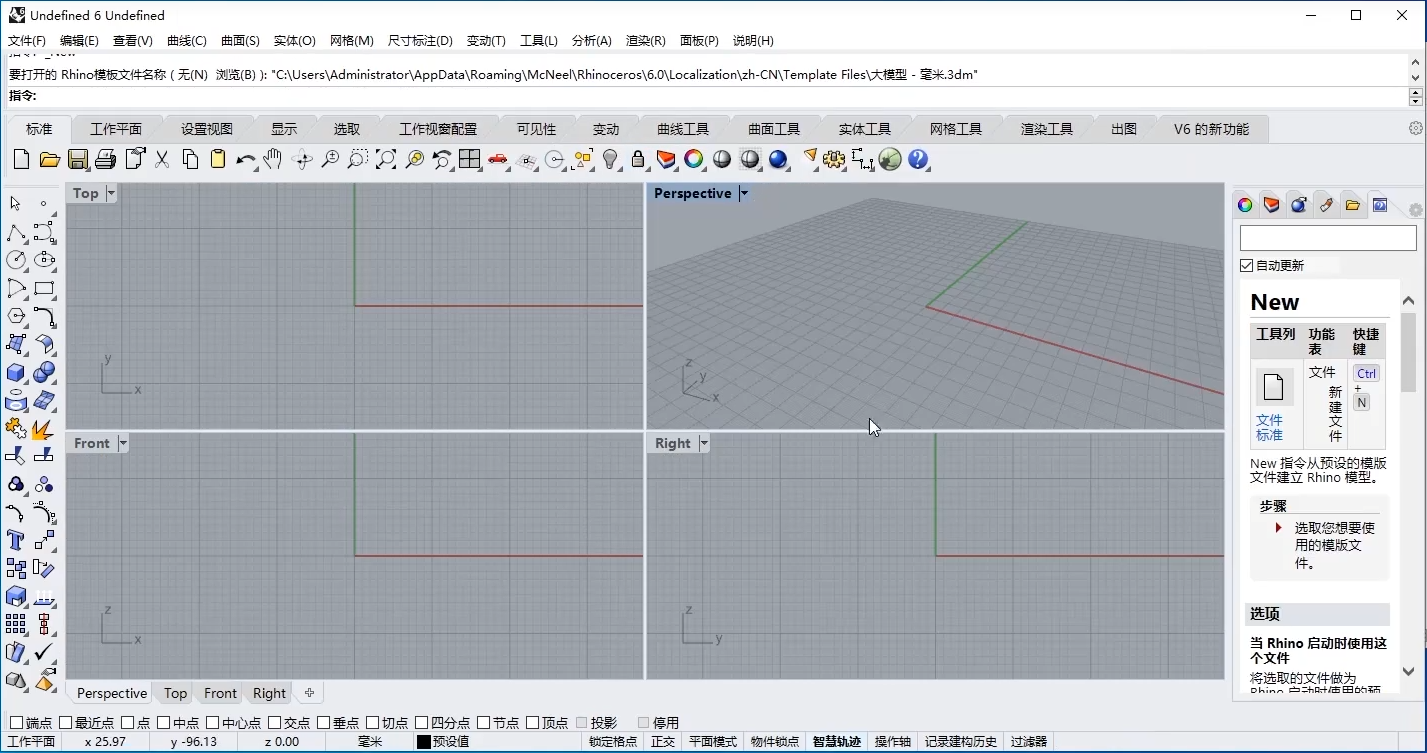
Task: Open the 曲面(S) menu
Action: [x=240, y=41]
